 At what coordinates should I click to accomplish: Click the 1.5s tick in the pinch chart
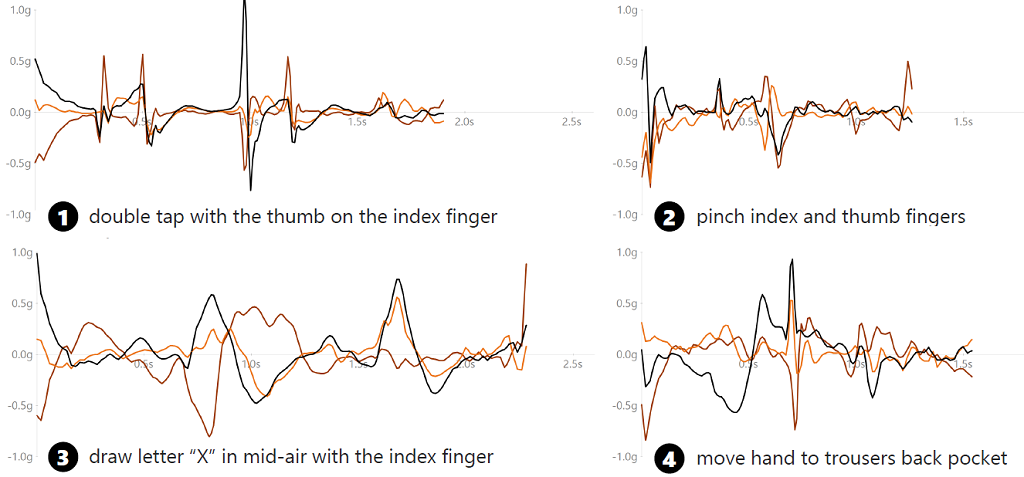[962, 121]
